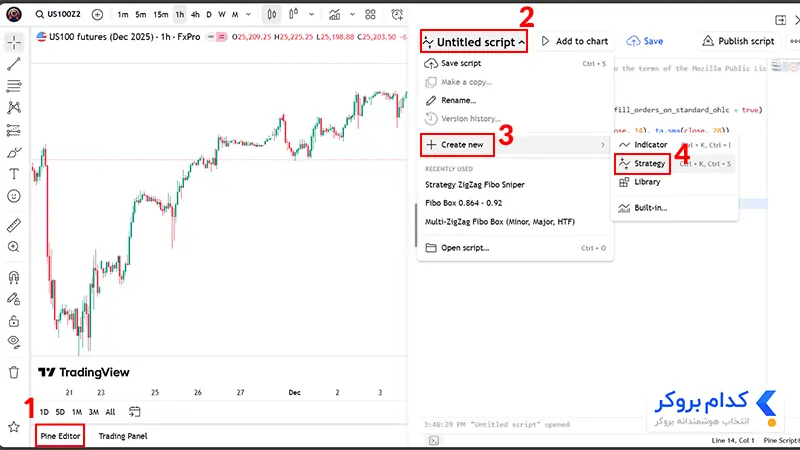The image size is (800, 450).
Task: Open the layout setup grid icon
Action: [x=370, y=15]
